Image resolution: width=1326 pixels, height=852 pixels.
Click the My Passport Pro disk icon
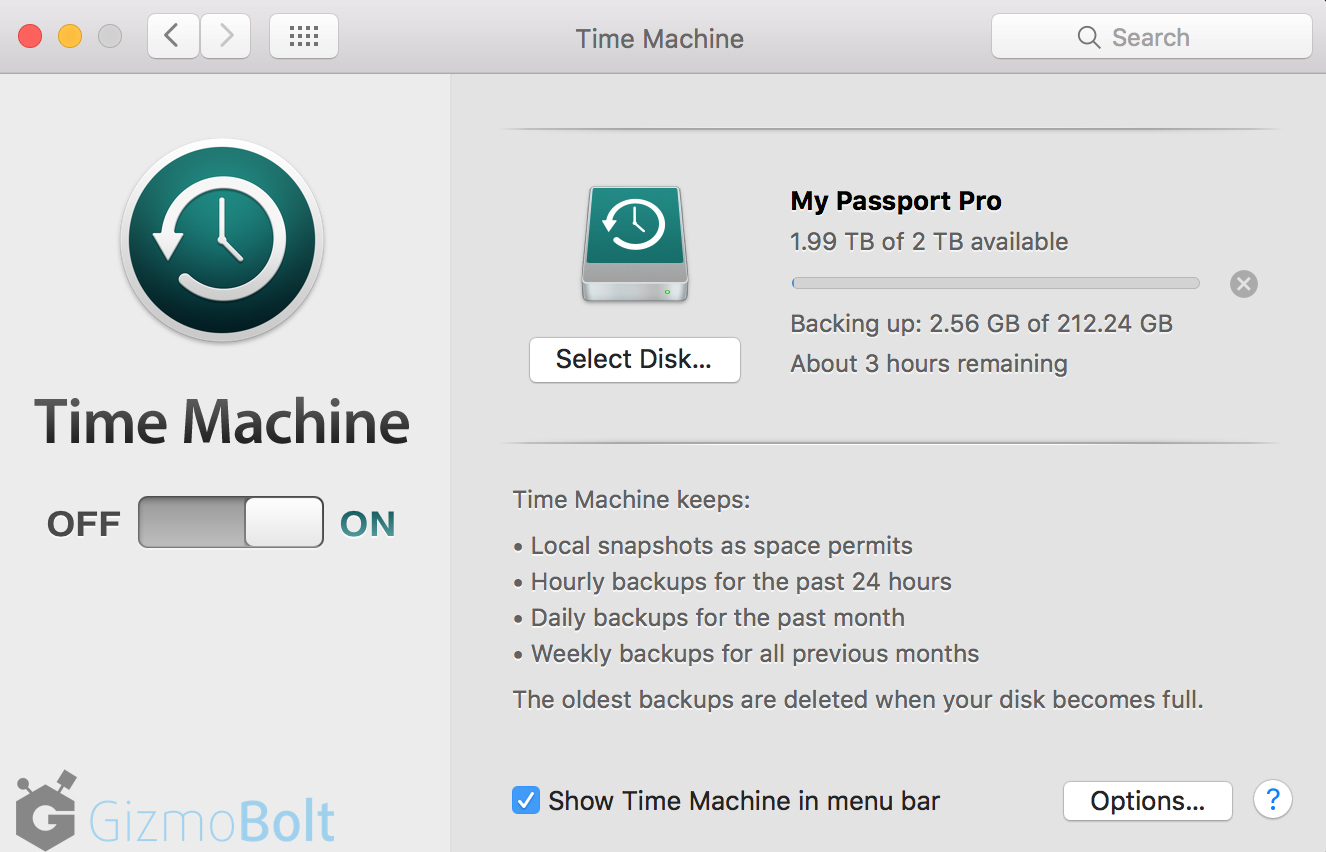click(635, 244)
